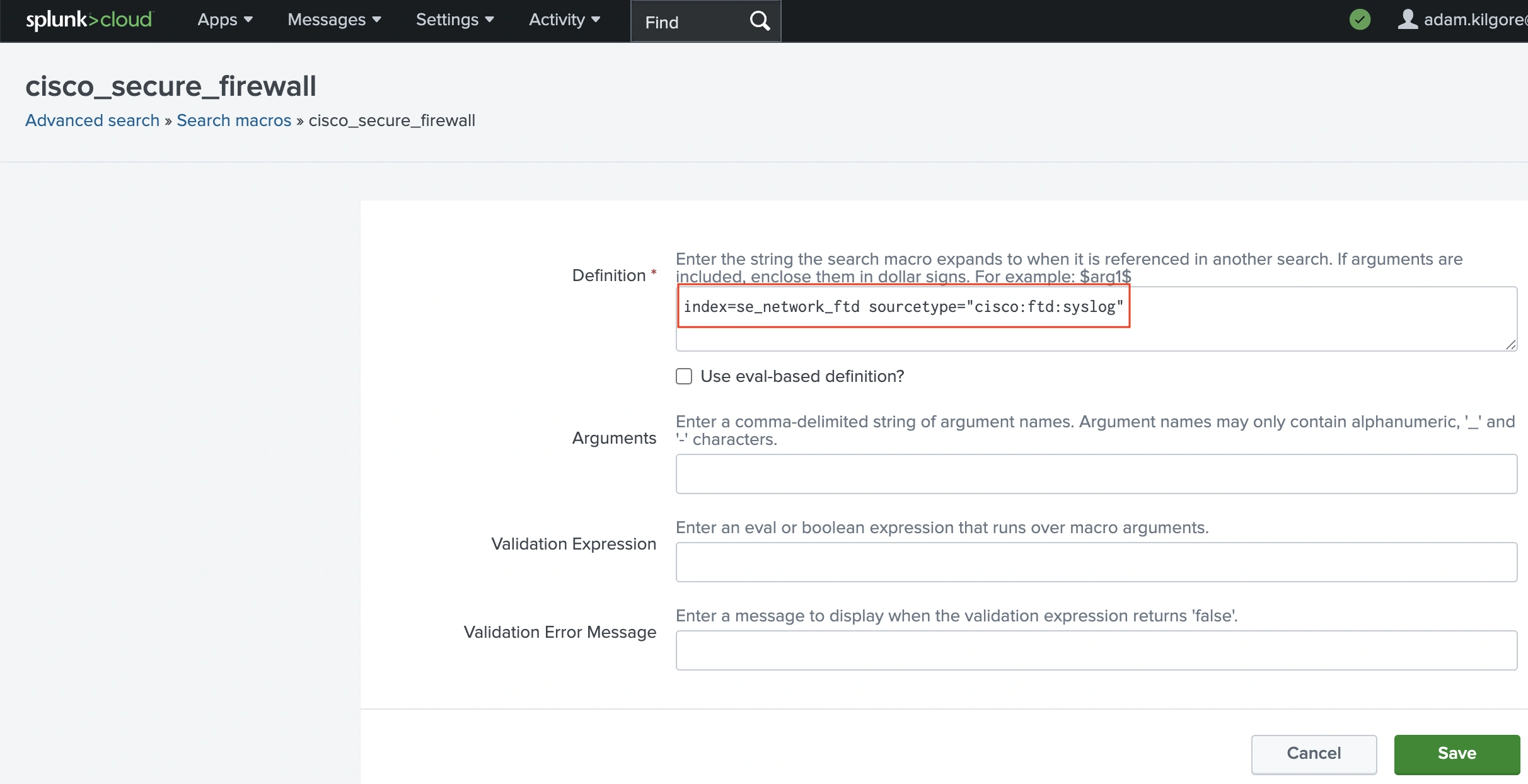Click inside the Find search field
This screenshot has width=1528, height=784.
[687, 21]
